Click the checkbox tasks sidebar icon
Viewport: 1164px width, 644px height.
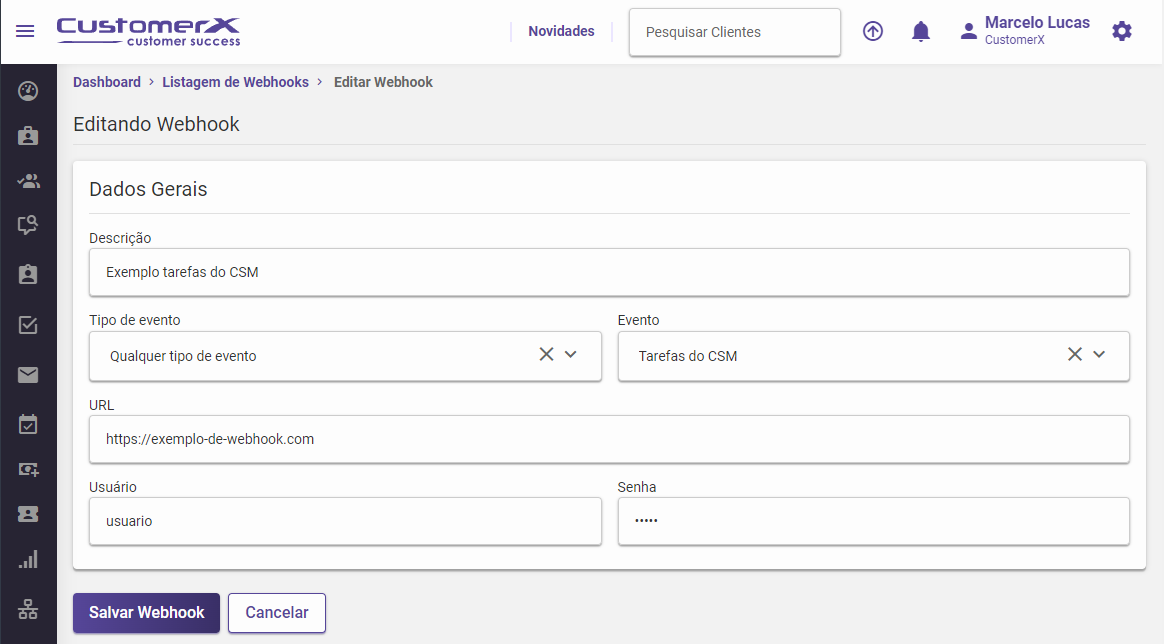[28, 325]
